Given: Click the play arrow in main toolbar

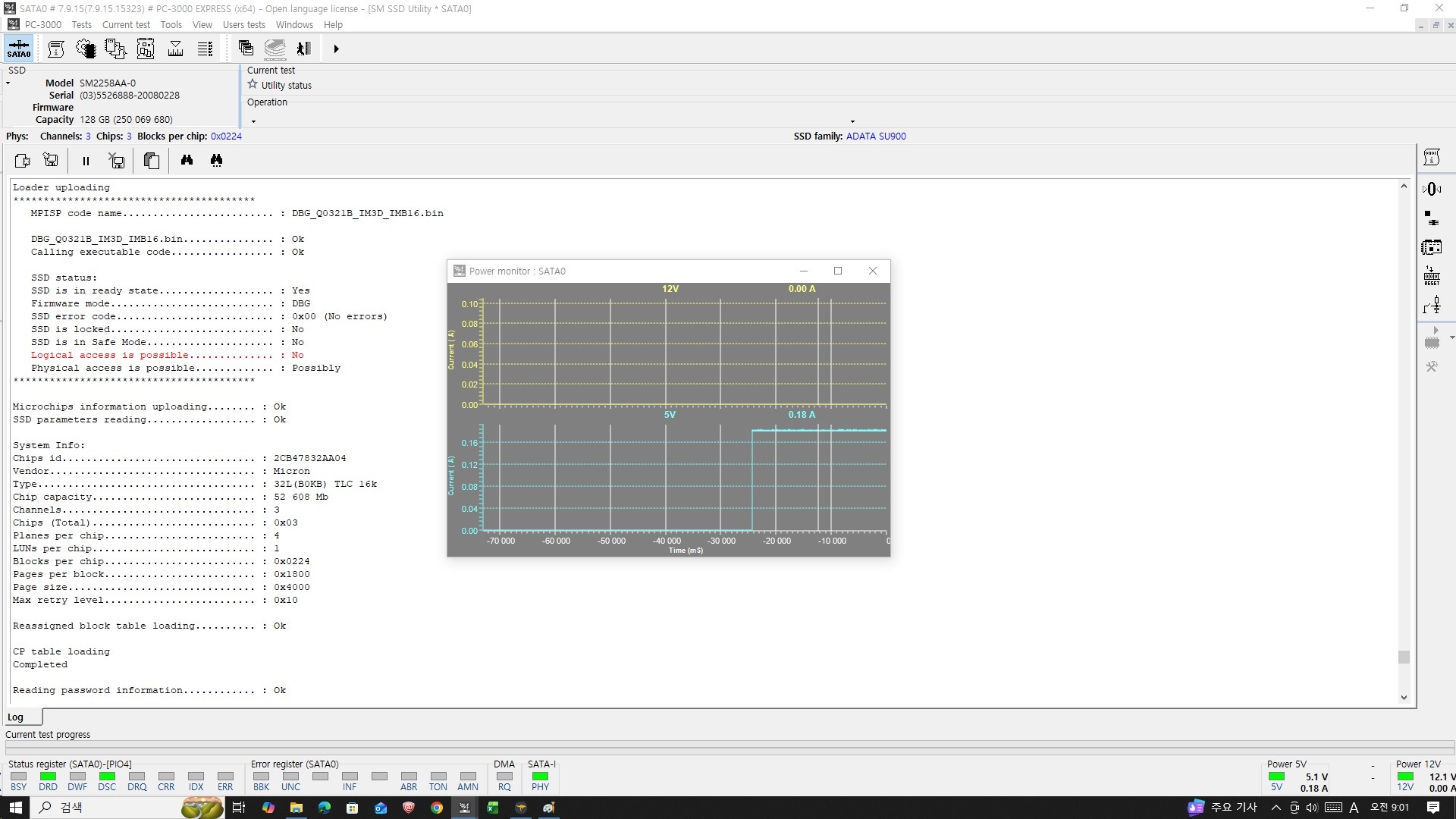Looking at the screenshot, I should coord(336,49).
